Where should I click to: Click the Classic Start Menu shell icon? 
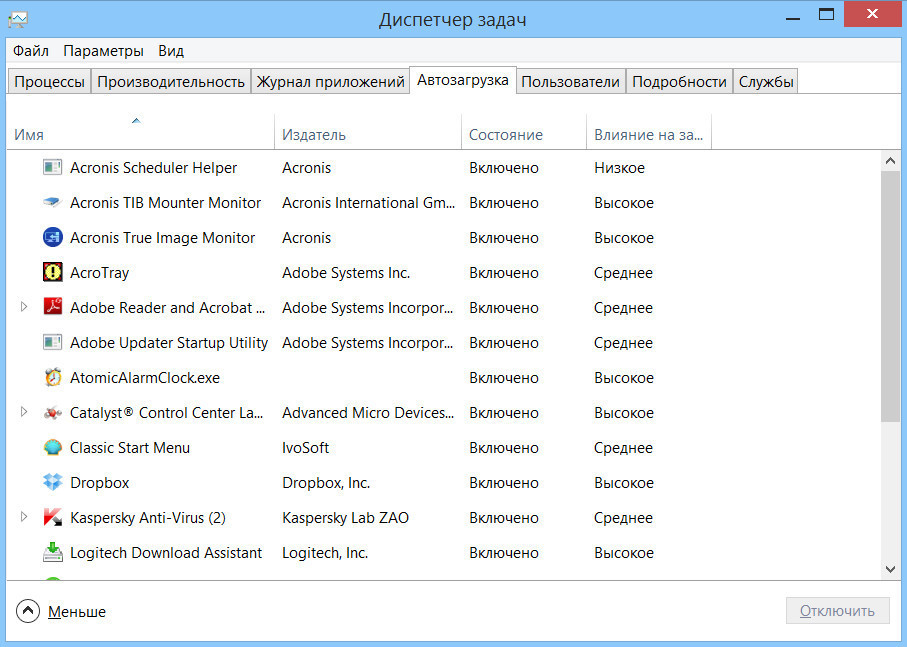point(53,448)
